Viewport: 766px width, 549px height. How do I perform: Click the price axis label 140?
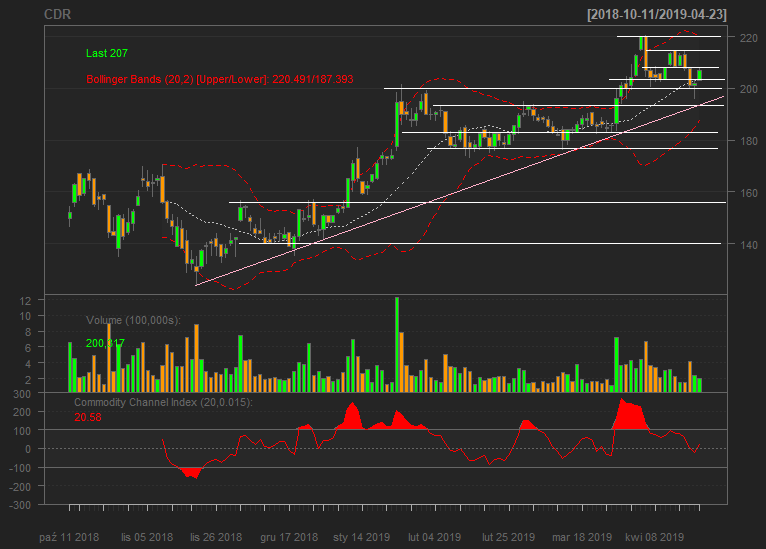748,245
